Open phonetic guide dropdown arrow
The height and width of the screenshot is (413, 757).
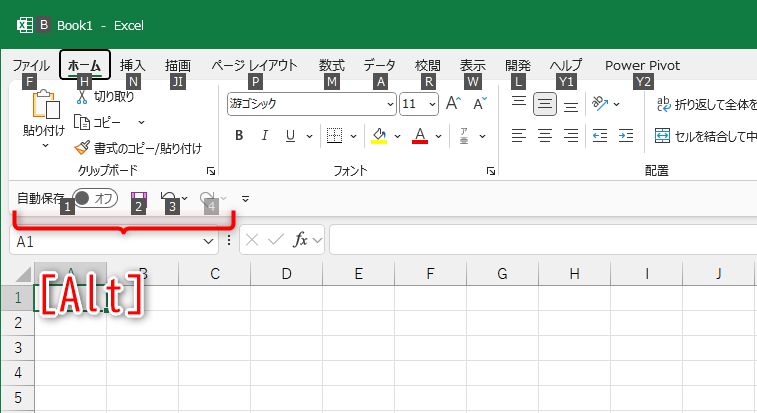pyautogui.click(x=482, y=136)
